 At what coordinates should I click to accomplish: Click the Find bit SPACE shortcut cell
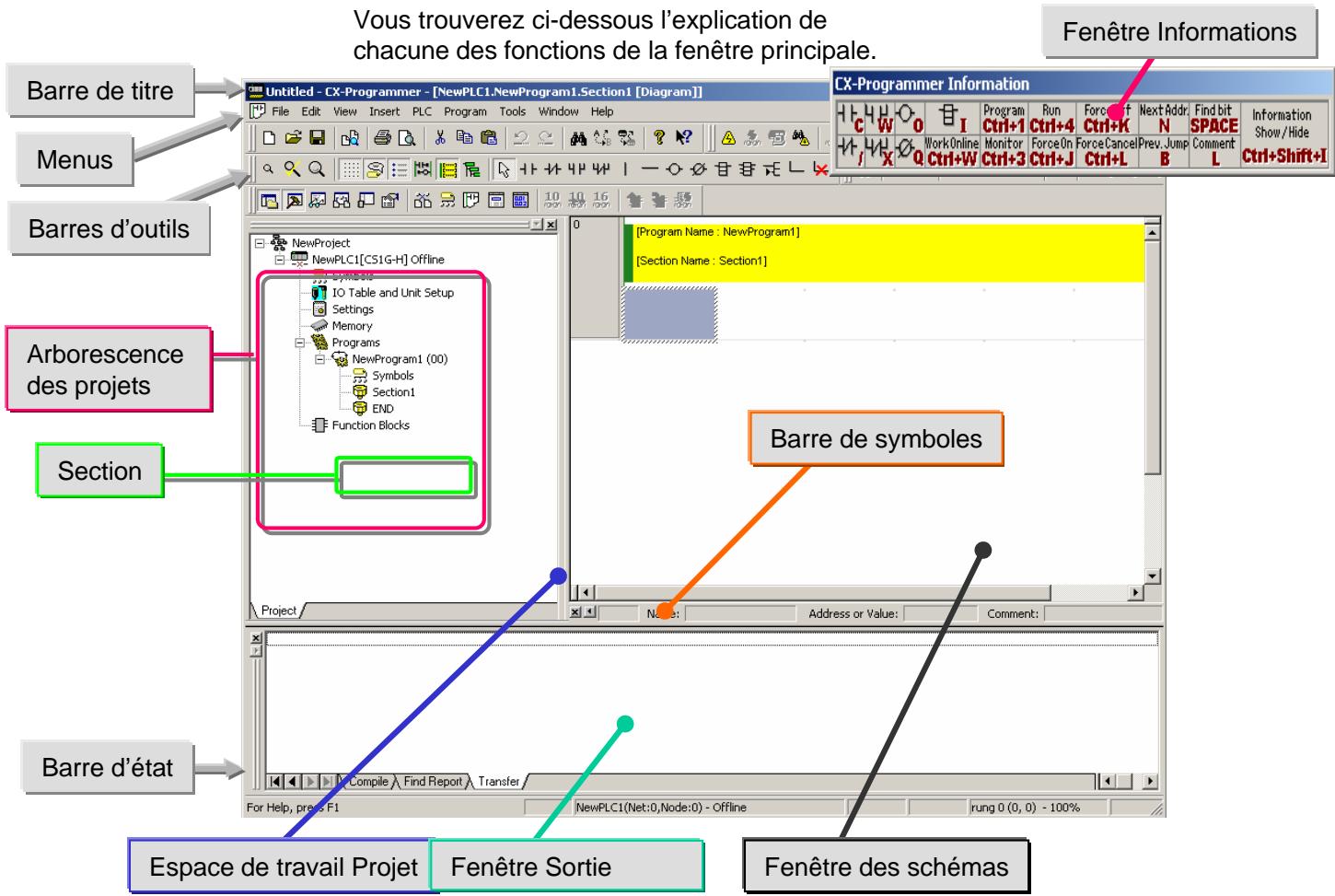(x=1213, y=118)
